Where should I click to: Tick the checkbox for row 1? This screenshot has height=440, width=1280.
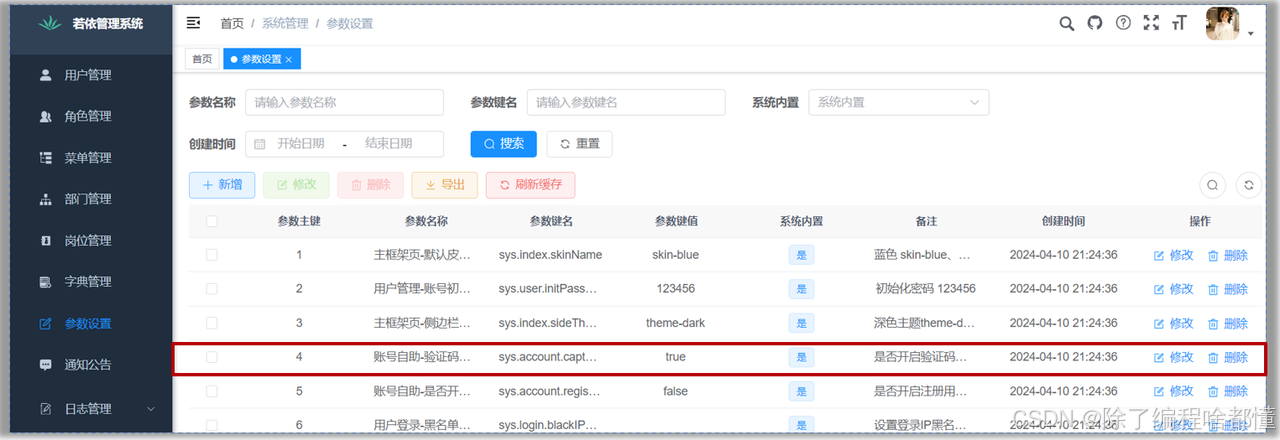(211, 255)
